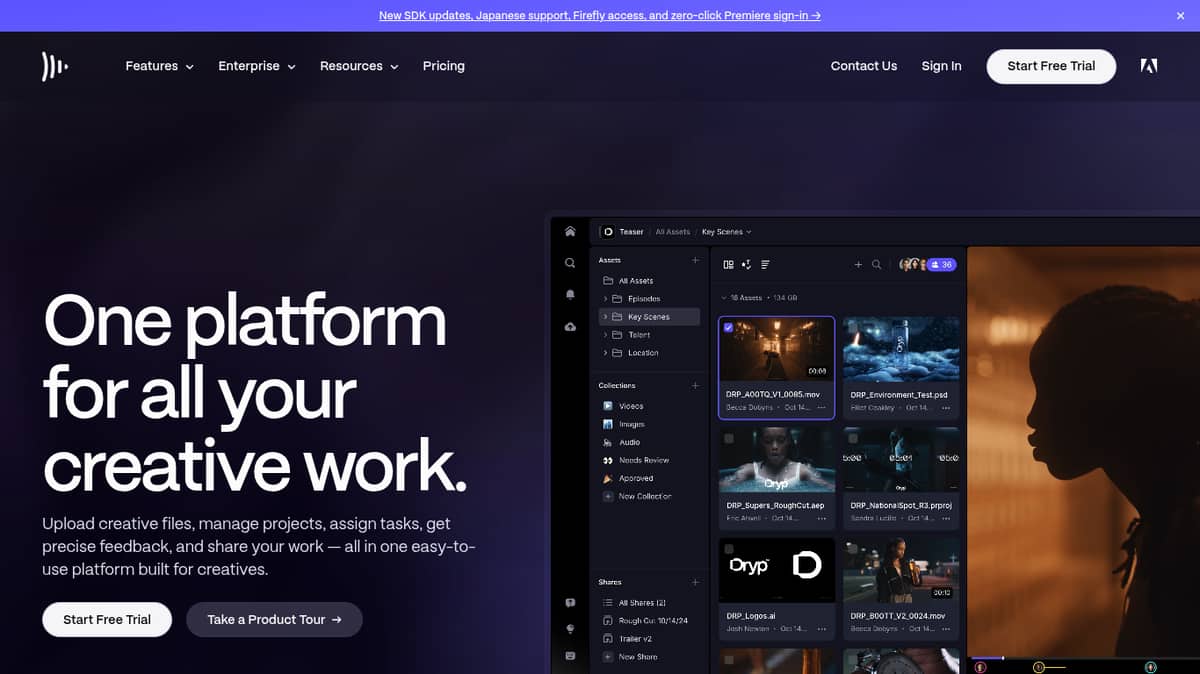Check the DRP_Logos.ai checkbox

click(728, 549)
